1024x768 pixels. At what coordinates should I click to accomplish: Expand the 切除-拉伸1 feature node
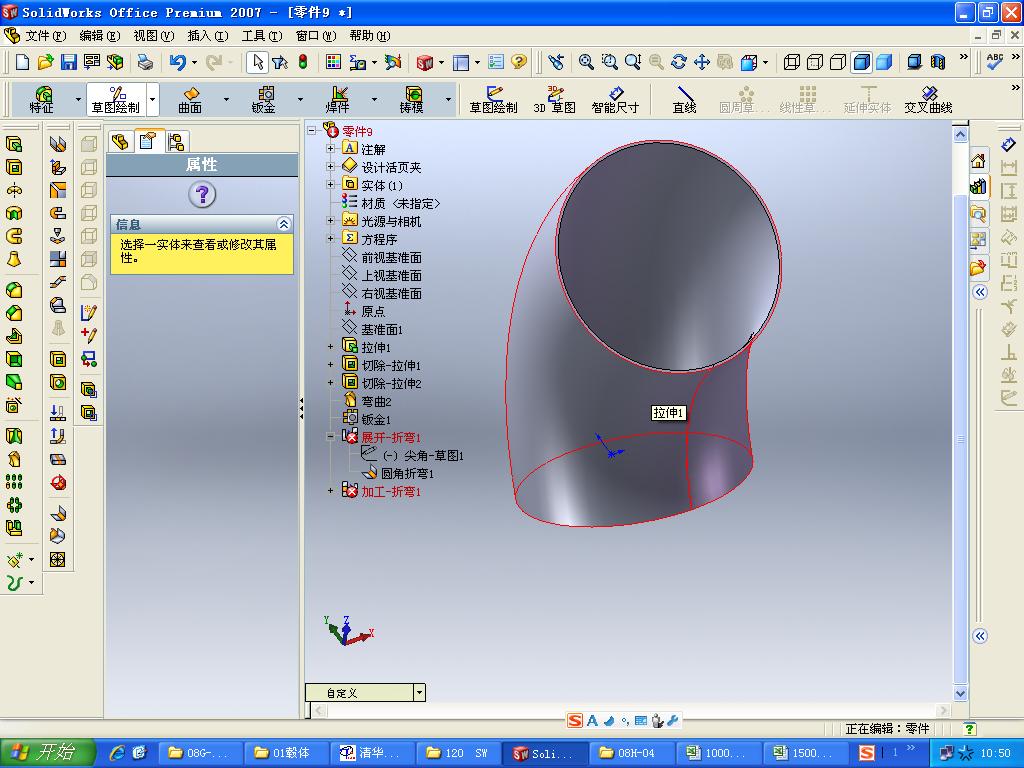[x=330, y=364]
